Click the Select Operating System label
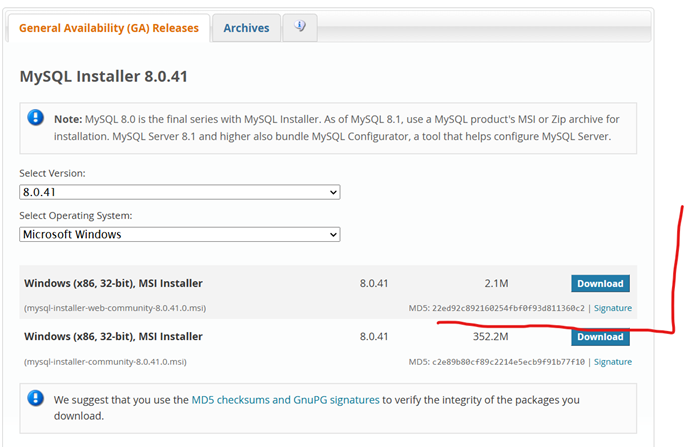Viewport: 692px width, 447px height. pyautogui.click(x=76, y=216)
